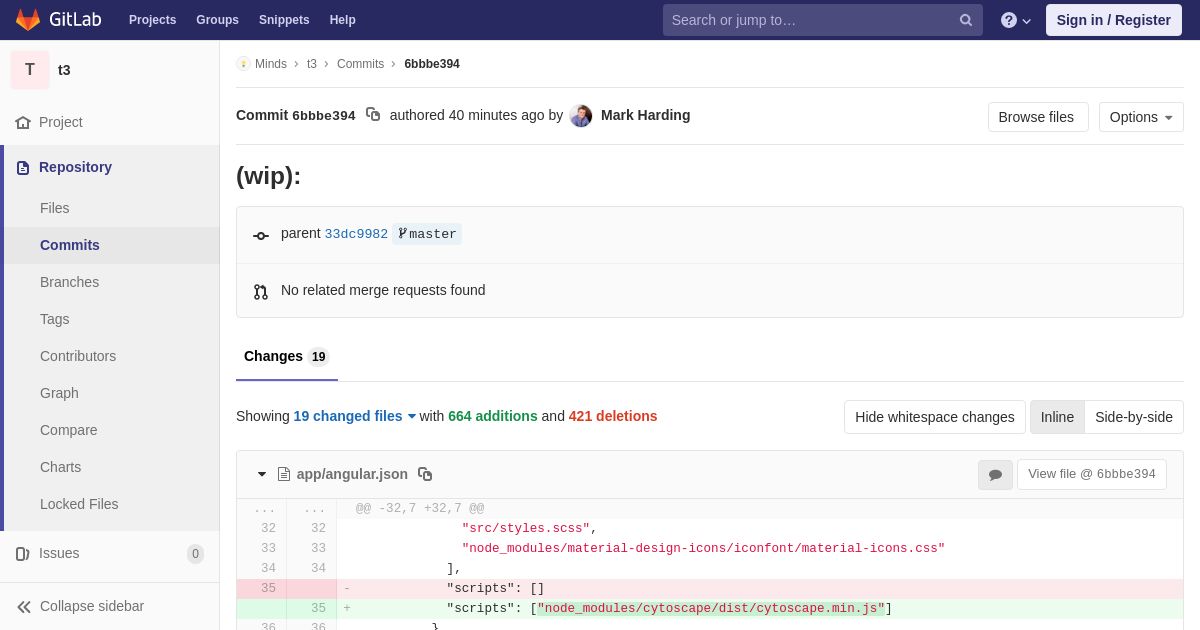Click 6bbbe394 in the breadcrumb

pos(432,64)
